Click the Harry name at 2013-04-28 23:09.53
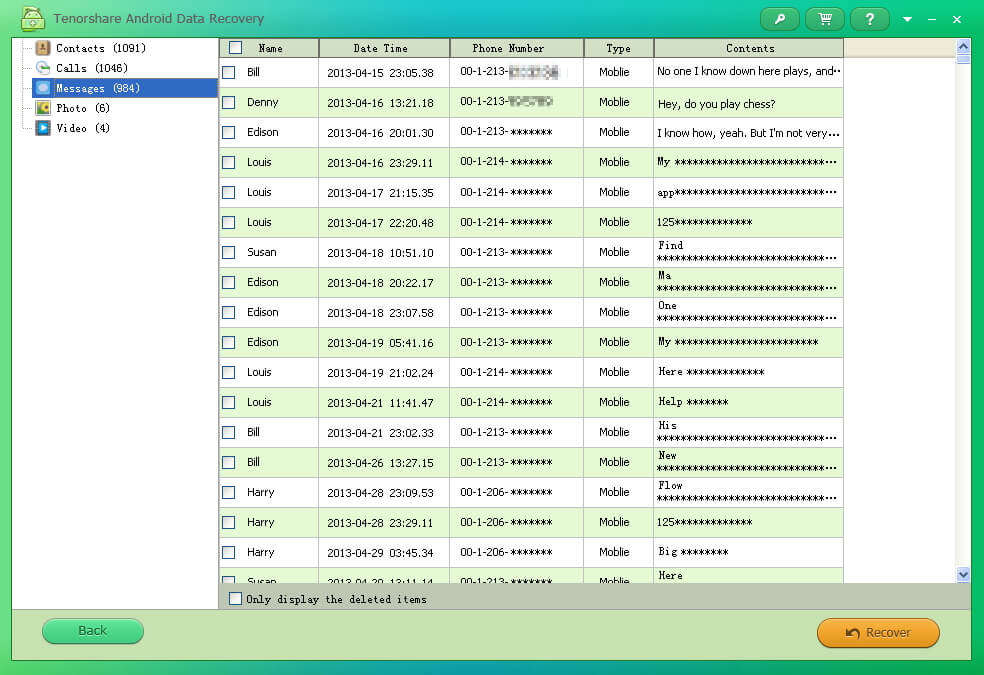The height and width of the screenshot is (675, 984). tap(260, 492)
